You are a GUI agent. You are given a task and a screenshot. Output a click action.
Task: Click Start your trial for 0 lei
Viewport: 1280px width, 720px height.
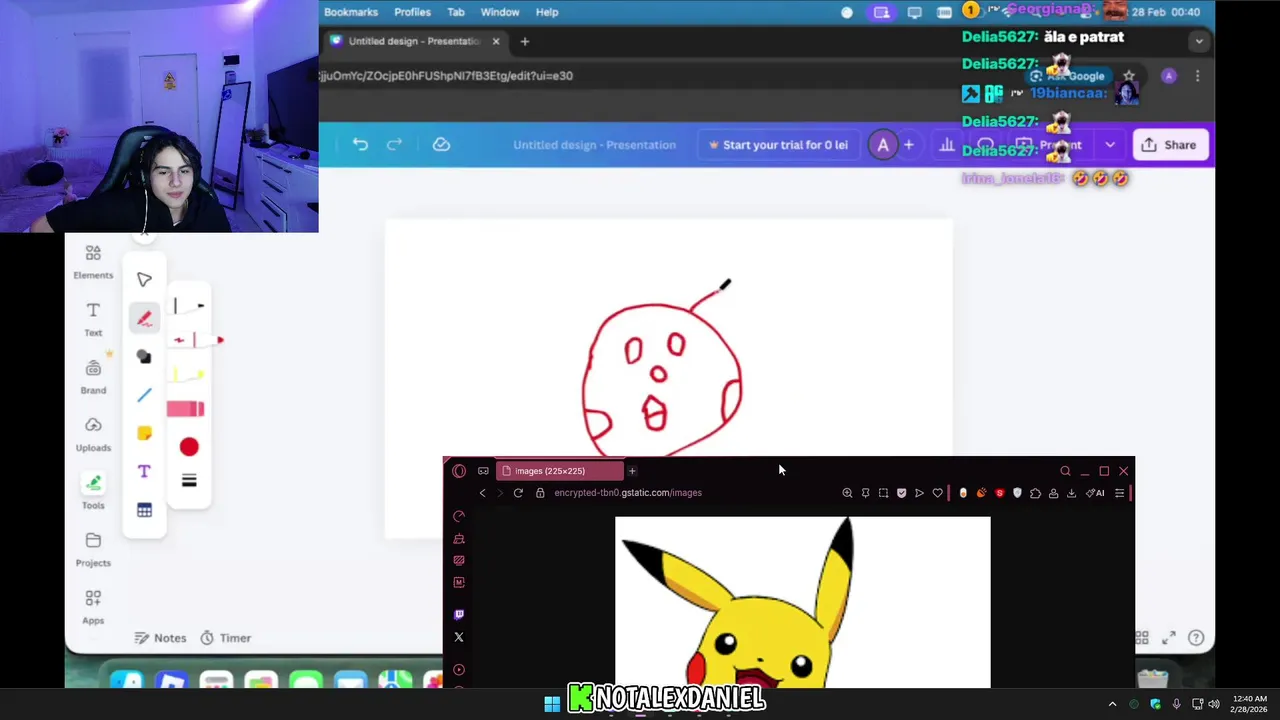(777, 145)
